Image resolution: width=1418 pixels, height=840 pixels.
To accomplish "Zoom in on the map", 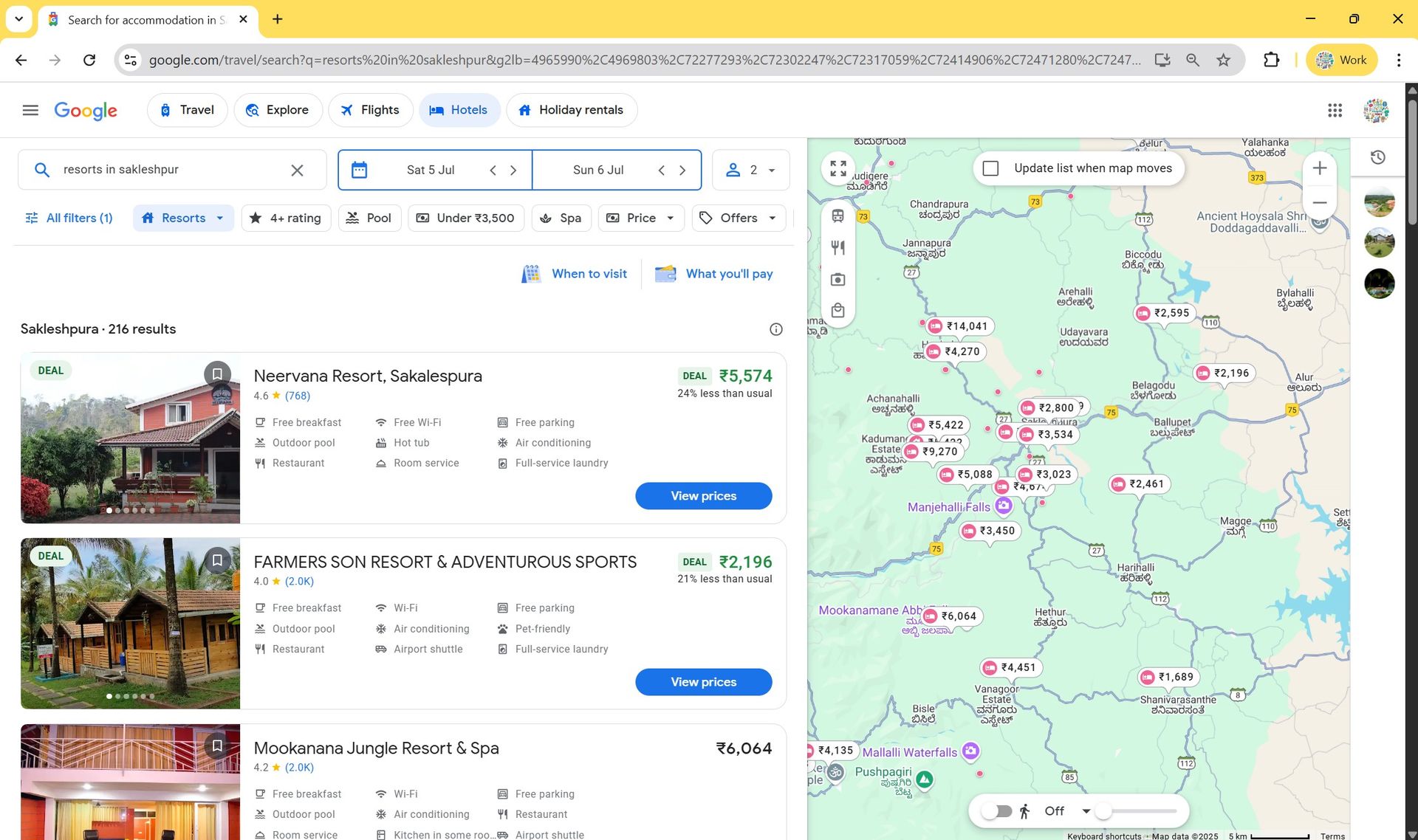I will 1320,168.
